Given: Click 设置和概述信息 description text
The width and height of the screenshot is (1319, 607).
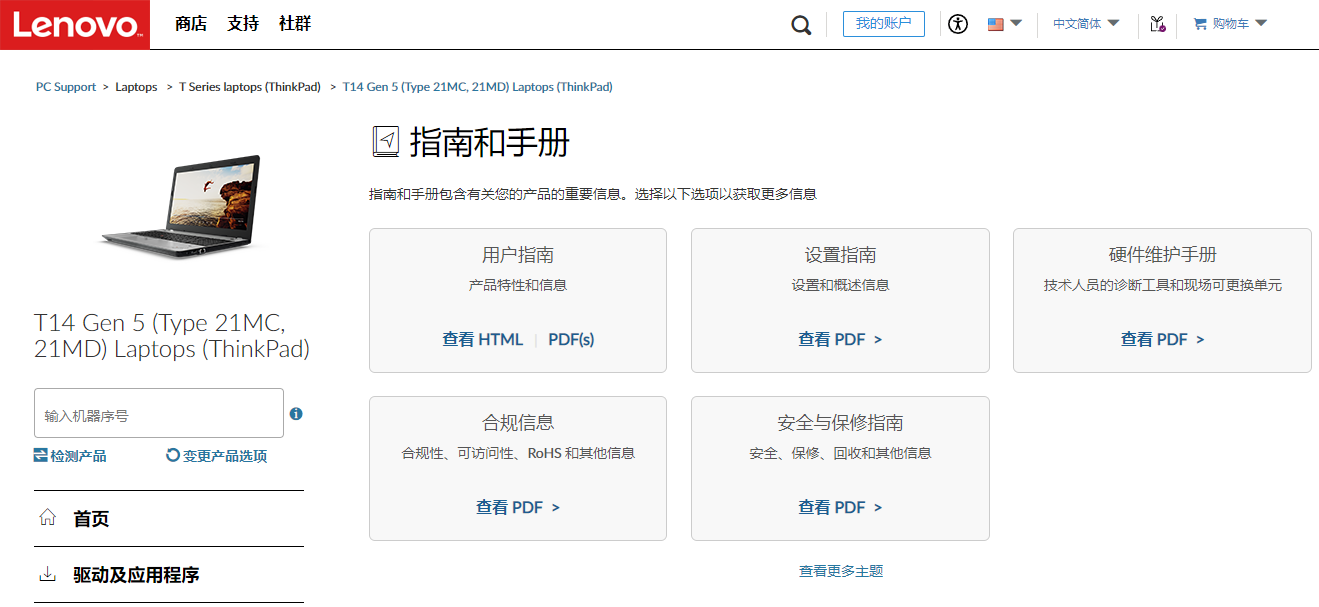Looking at the screenshot, I should [x=841, y=285].
